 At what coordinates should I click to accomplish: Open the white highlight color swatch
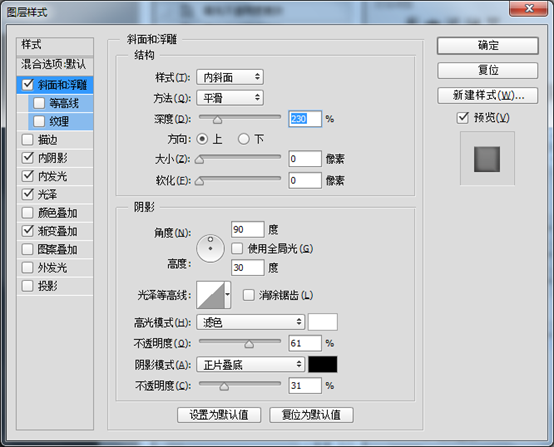coord(323,322)
